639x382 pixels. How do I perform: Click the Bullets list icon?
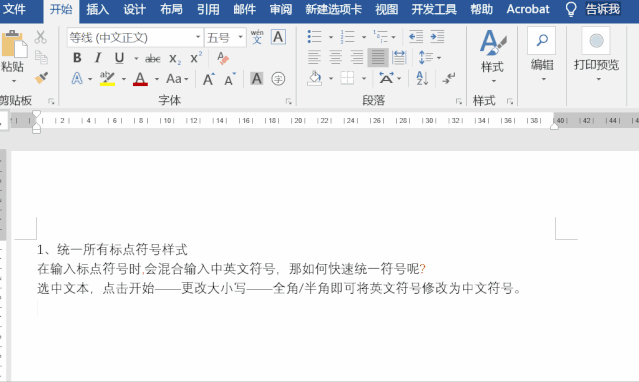pos(314,37)
